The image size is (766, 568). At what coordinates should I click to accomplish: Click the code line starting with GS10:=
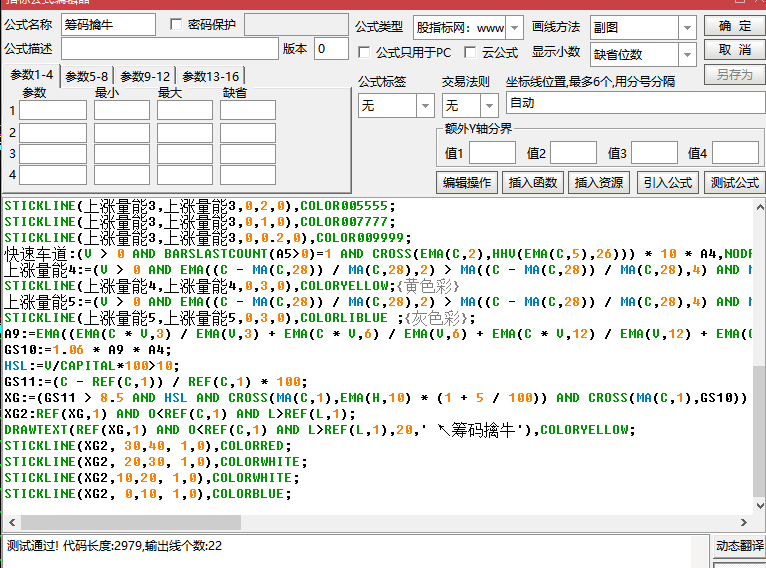(x=88, y=350)
